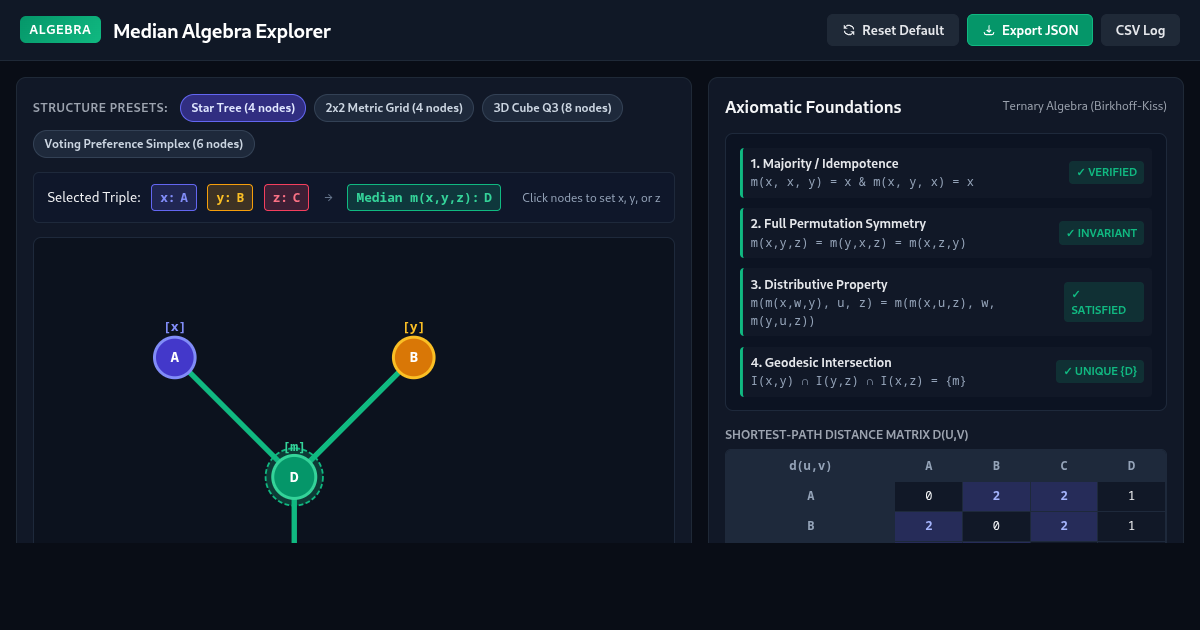Click the UNIQUE {D} status badge

click(x=1100, y=371)
